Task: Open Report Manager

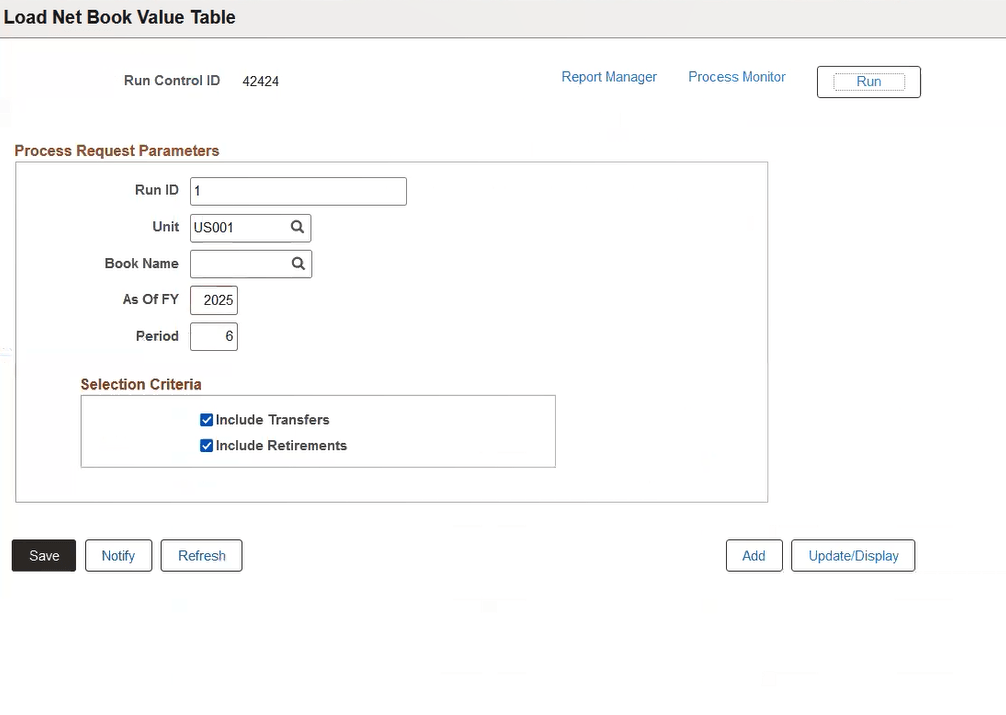Action: [609, 76]
